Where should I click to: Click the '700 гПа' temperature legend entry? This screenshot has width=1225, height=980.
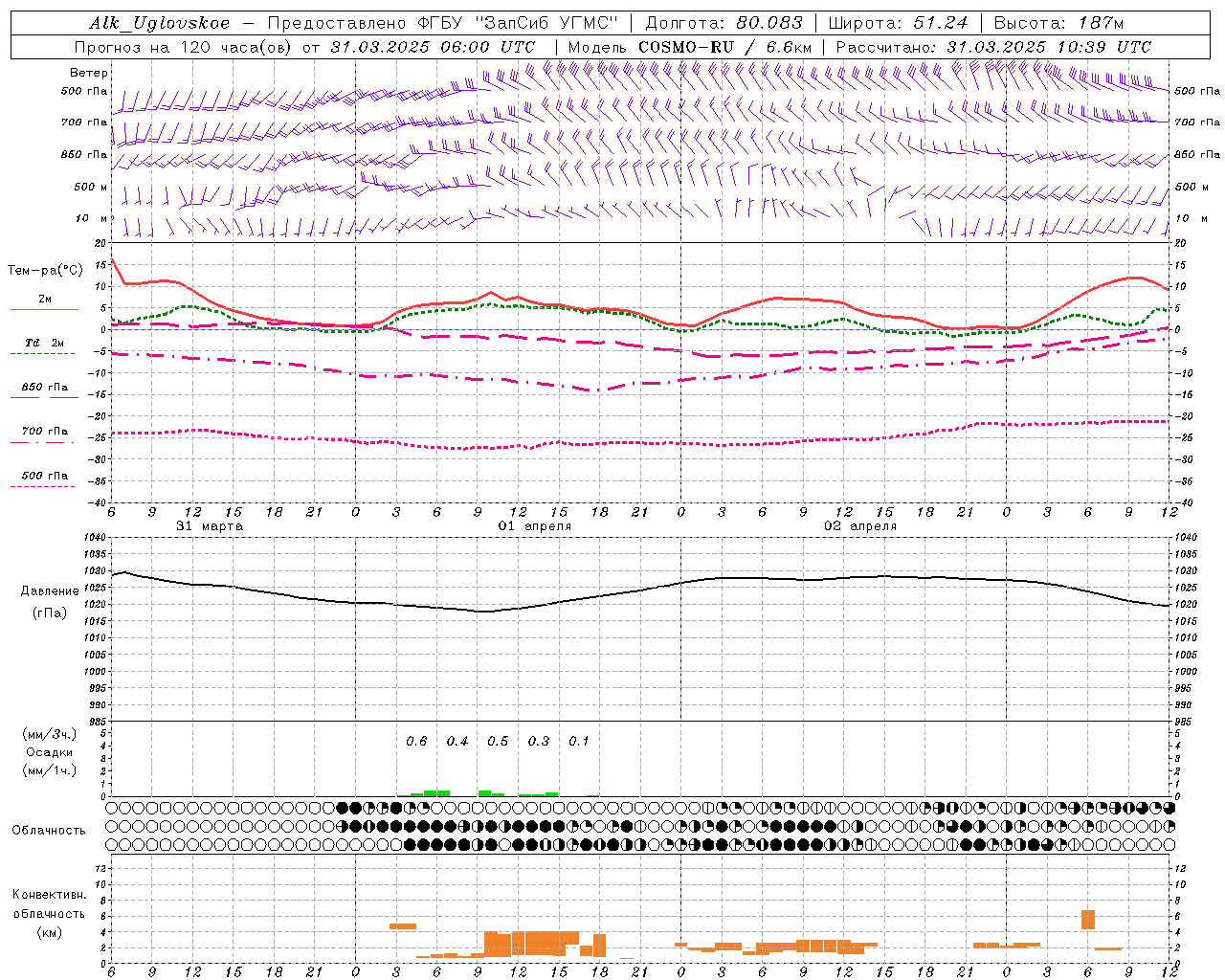(44, 432)
